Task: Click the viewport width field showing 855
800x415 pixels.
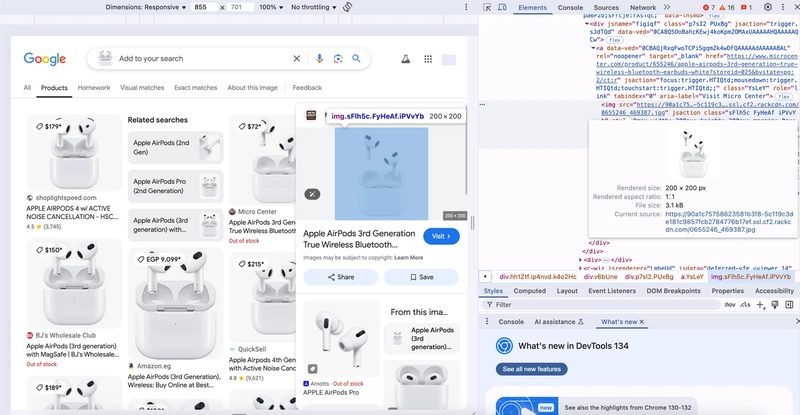Action: [204, 7]
